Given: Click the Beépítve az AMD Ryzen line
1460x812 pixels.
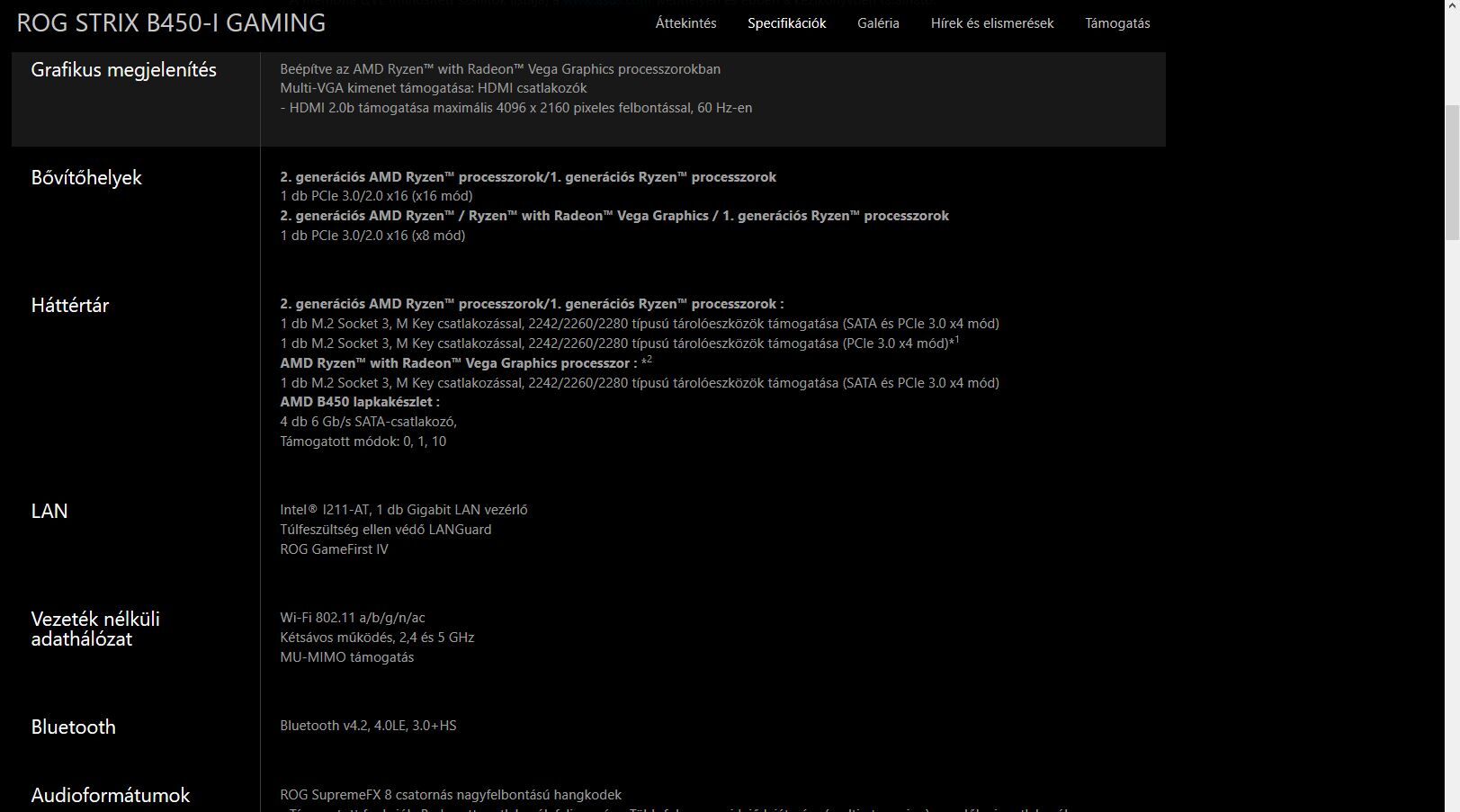Looking at the screenshot, I should [x=500, y=69].
